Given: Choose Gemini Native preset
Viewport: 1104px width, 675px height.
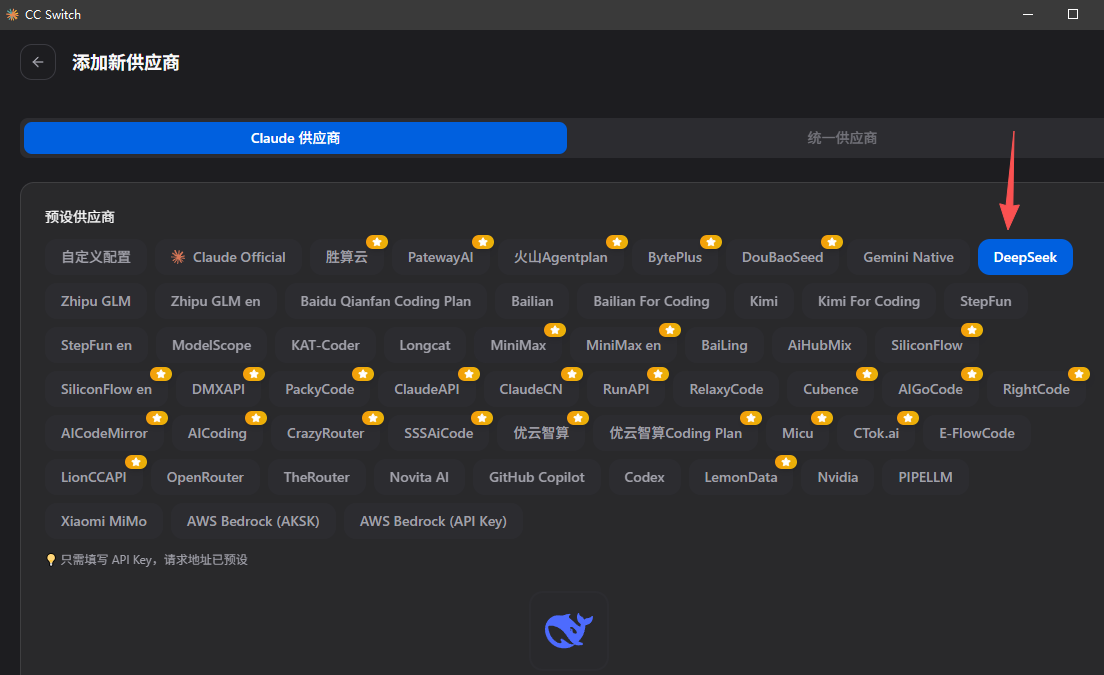Looking at the screenshot, I should tap(908, 257).
